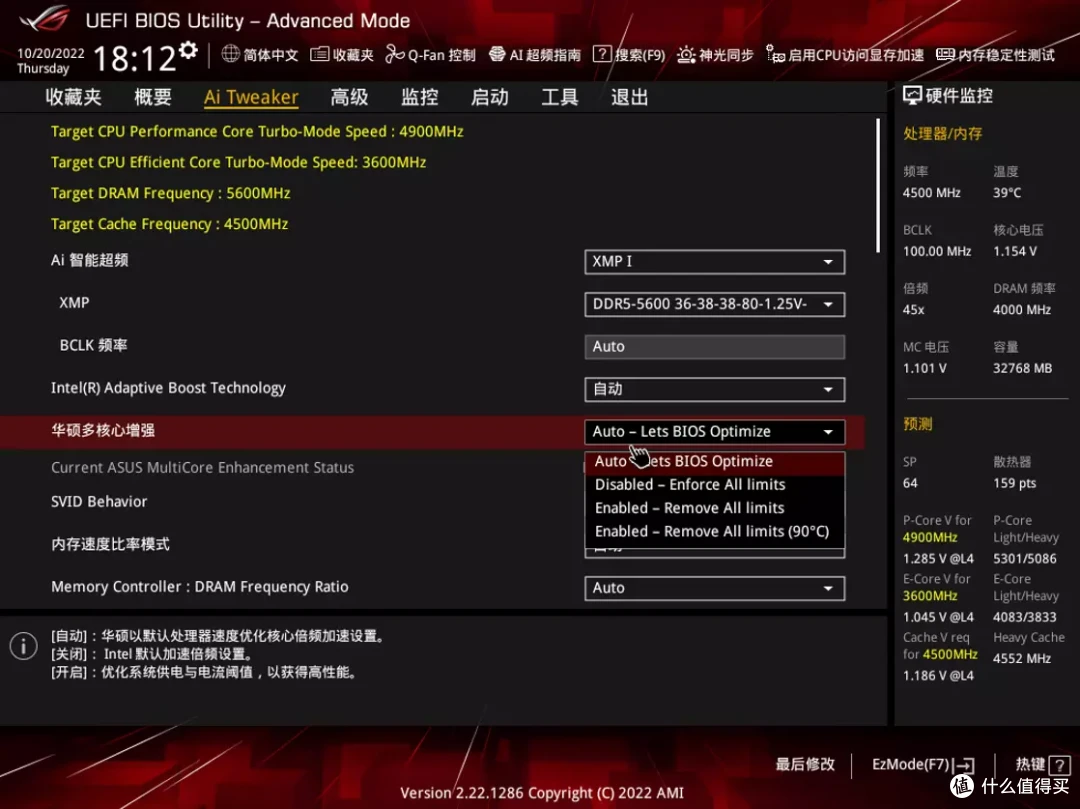
Task: Click the BCLK 频率 Auto input field
Action: click(x=714, y=346)
